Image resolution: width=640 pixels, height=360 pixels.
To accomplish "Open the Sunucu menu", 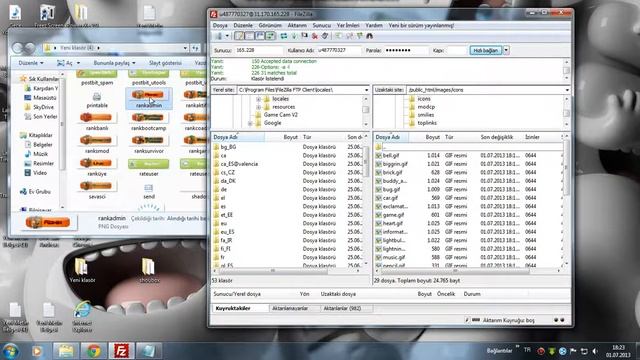I will [322, 25].
